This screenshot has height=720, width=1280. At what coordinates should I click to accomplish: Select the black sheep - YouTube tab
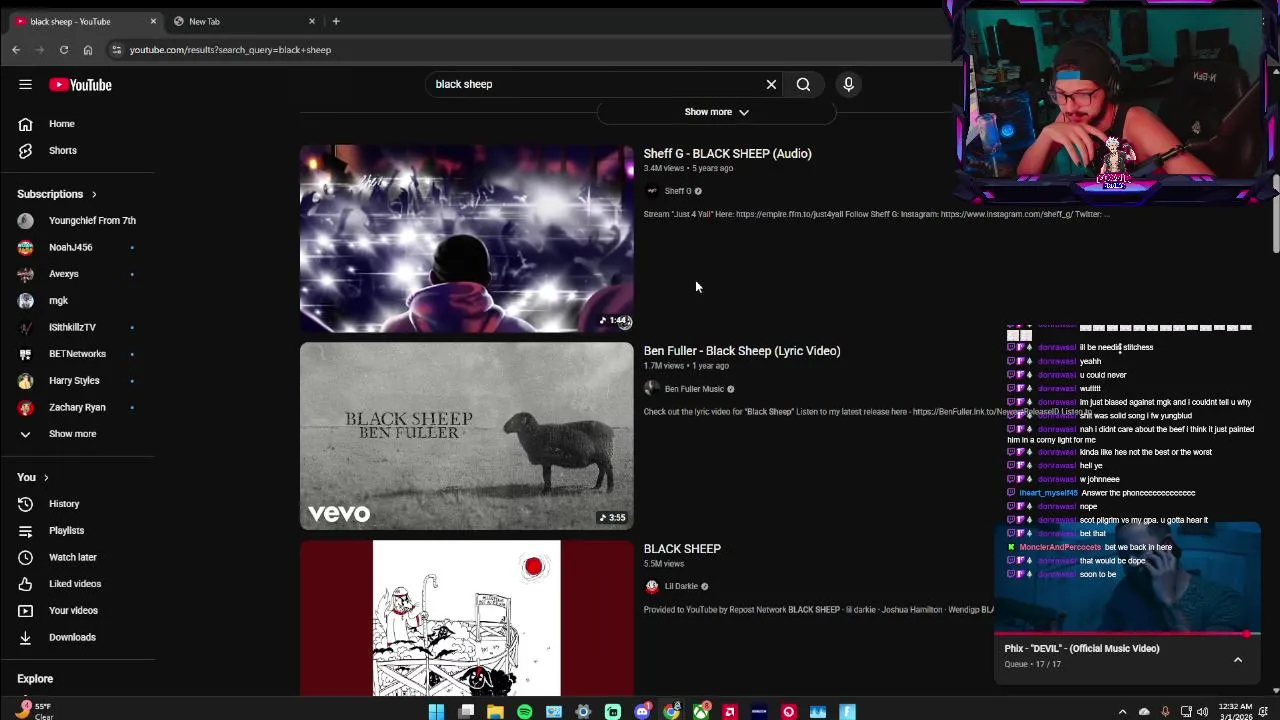(x=86, y=21)
